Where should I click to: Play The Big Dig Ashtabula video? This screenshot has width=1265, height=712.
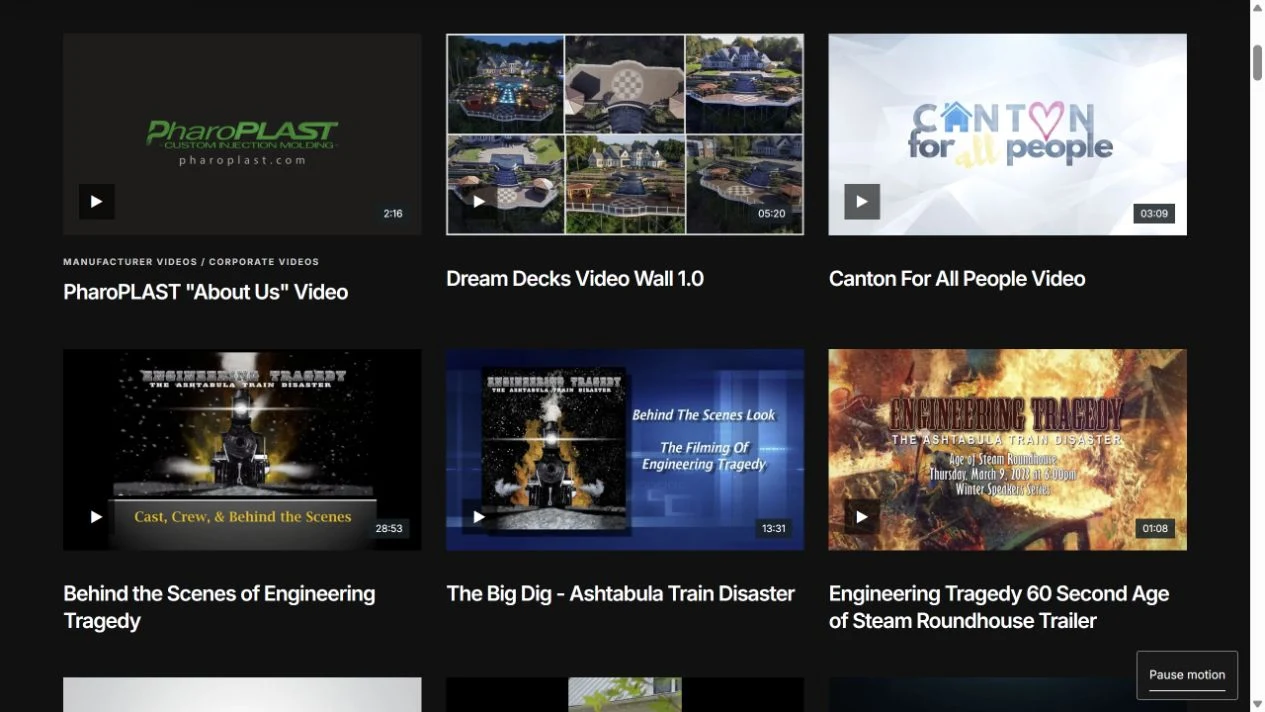479,516
